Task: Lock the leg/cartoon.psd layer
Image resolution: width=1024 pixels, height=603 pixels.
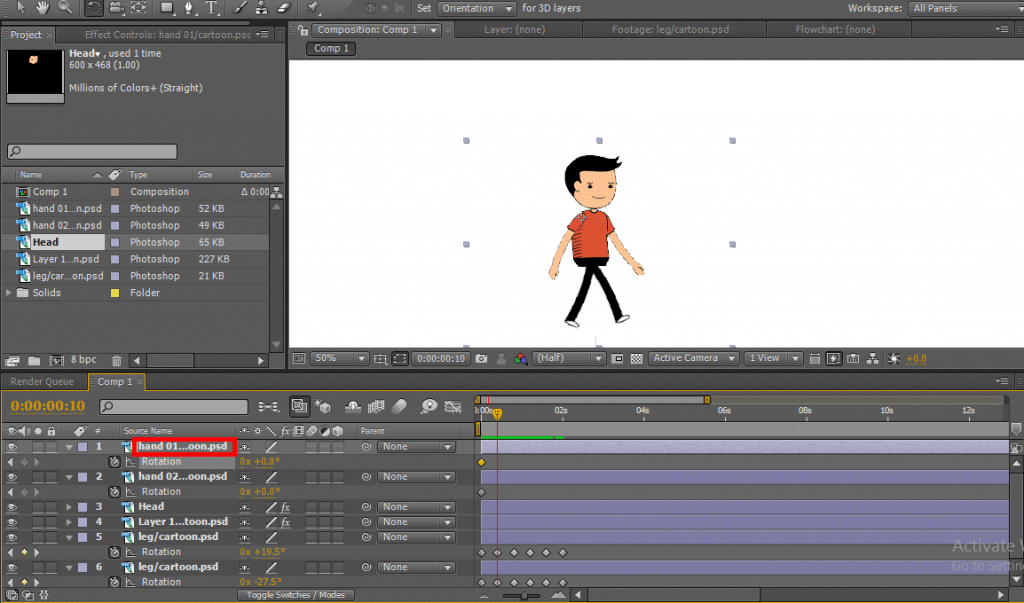Action: pos(51,537)
